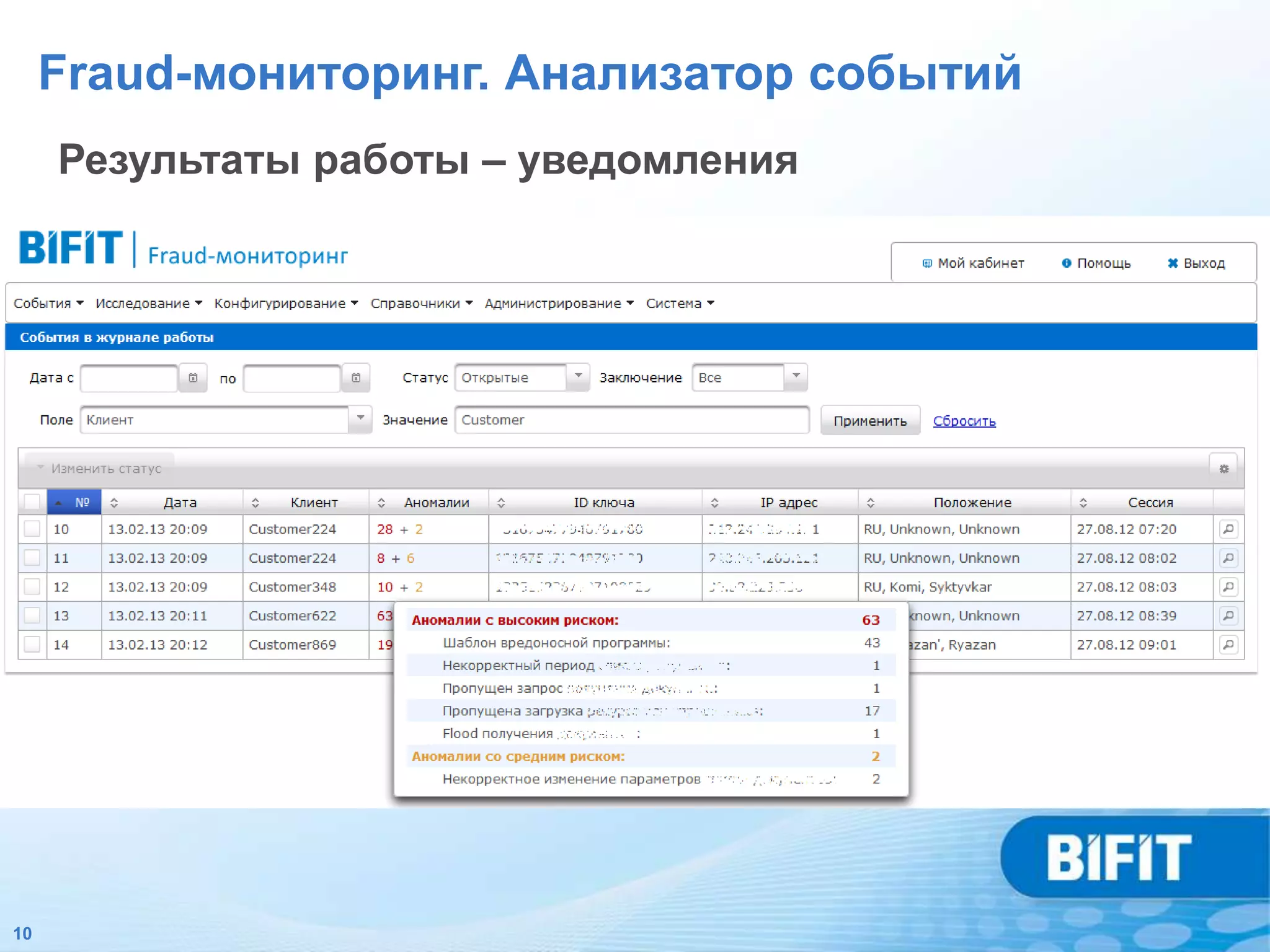
Task: Open the Помощь page
Action: tap(1096, 263)
